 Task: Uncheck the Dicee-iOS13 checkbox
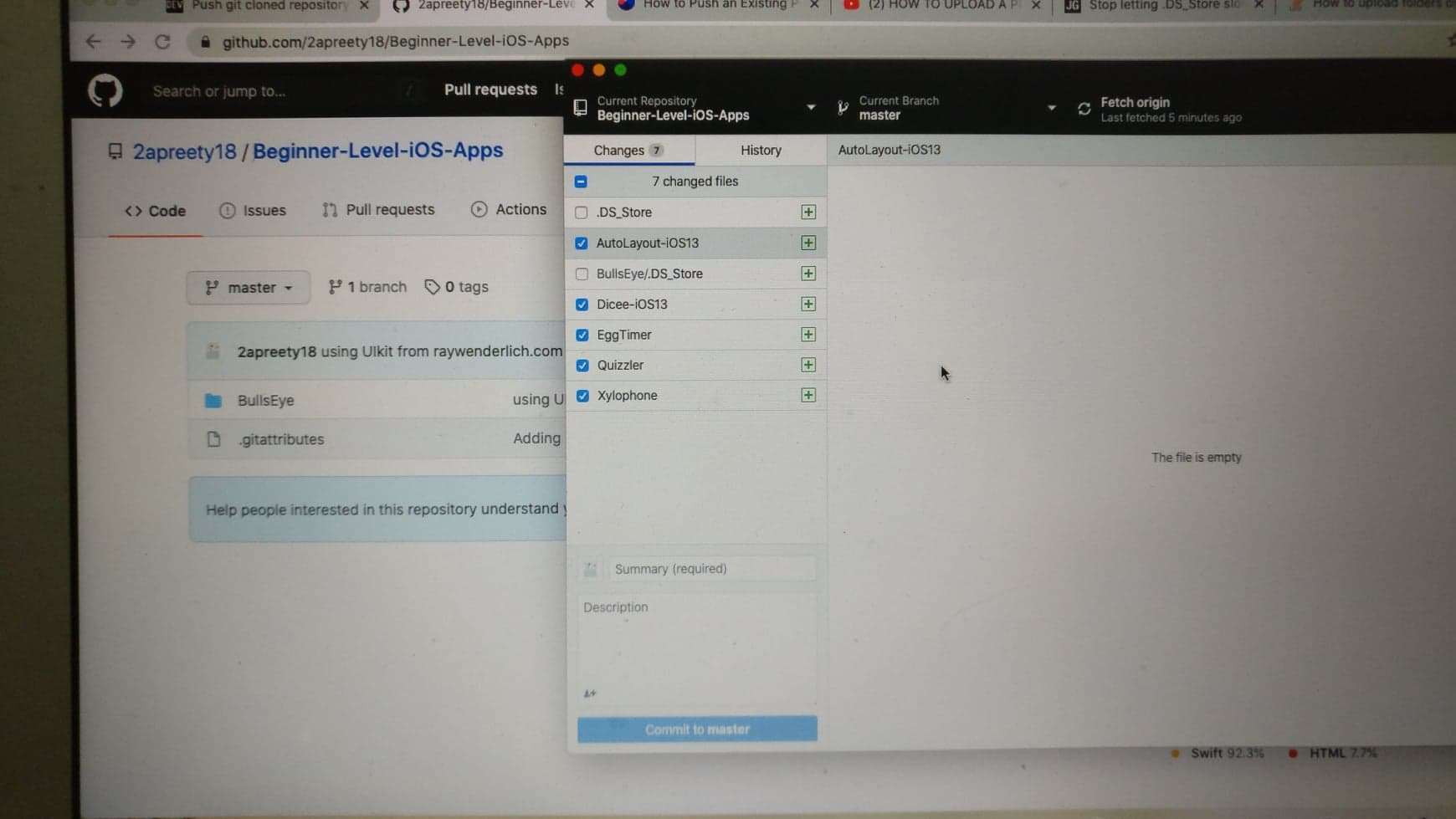coord(582,305)
